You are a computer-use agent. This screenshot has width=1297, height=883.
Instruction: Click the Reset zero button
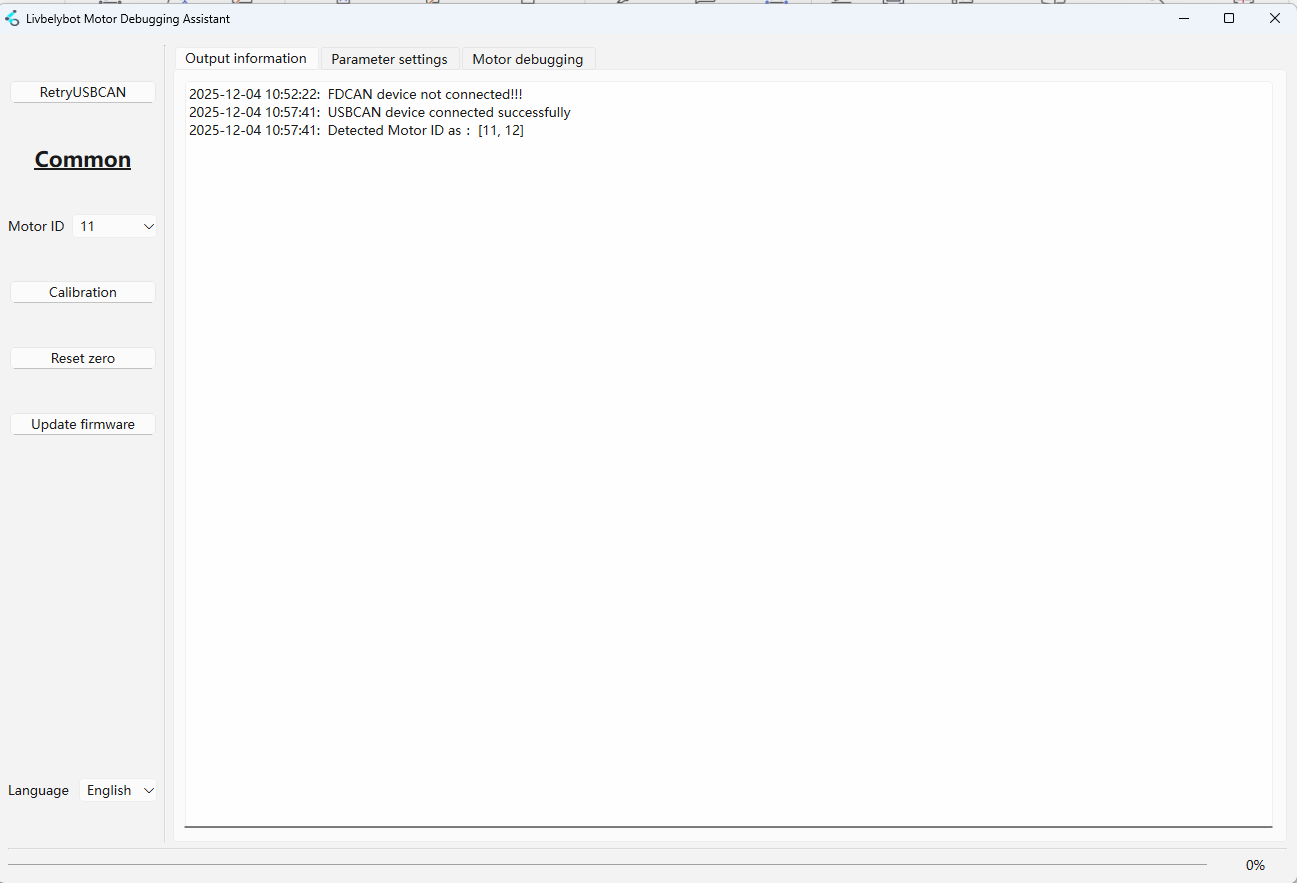(x=83, y=359)
